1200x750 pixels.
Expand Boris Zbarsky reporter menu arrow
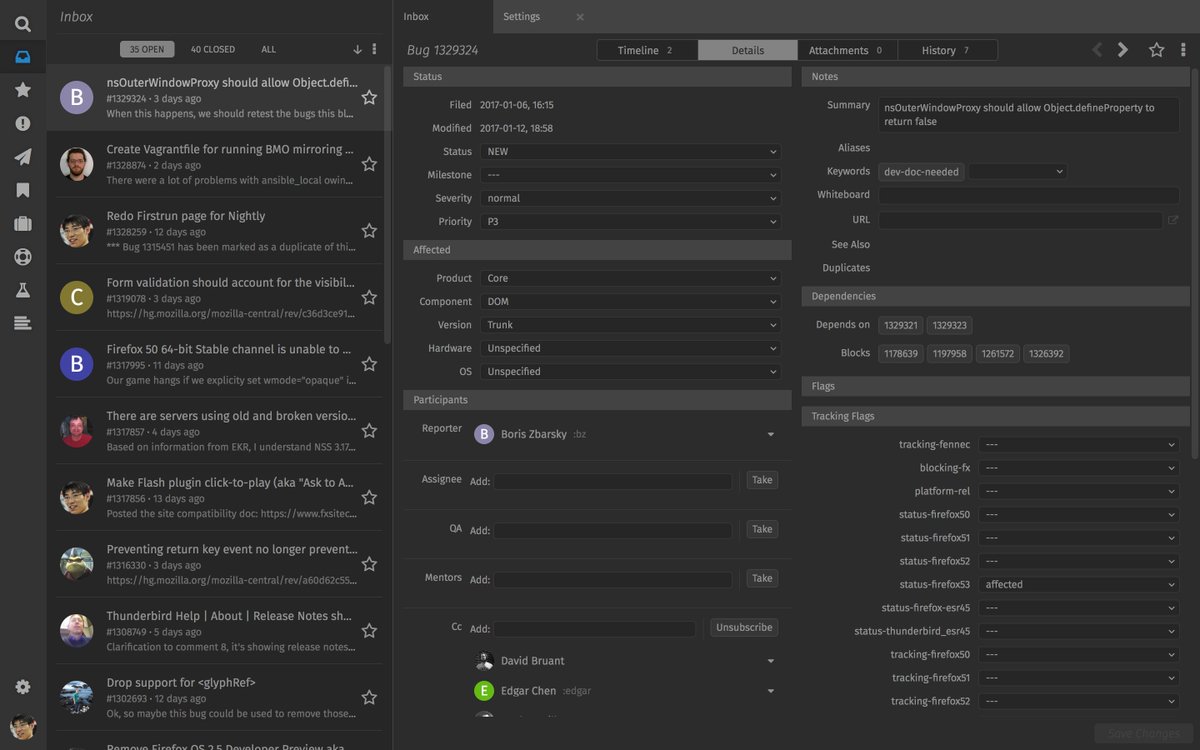point(770,434)
